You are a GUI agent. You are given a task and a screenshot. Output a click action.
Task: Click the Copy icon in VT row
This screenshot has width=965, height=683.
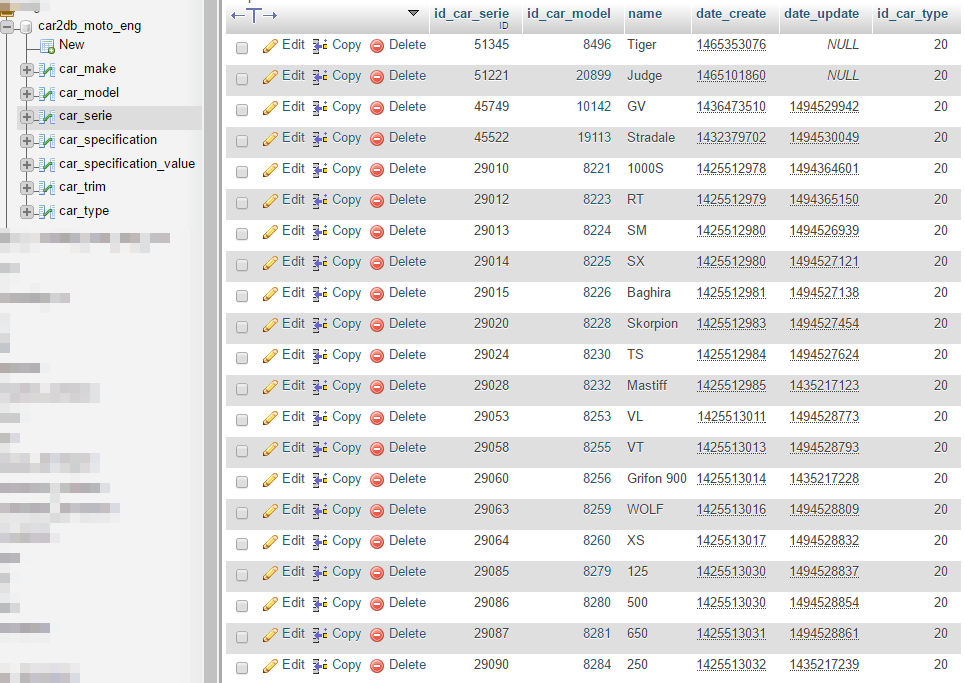click(319, 448)
